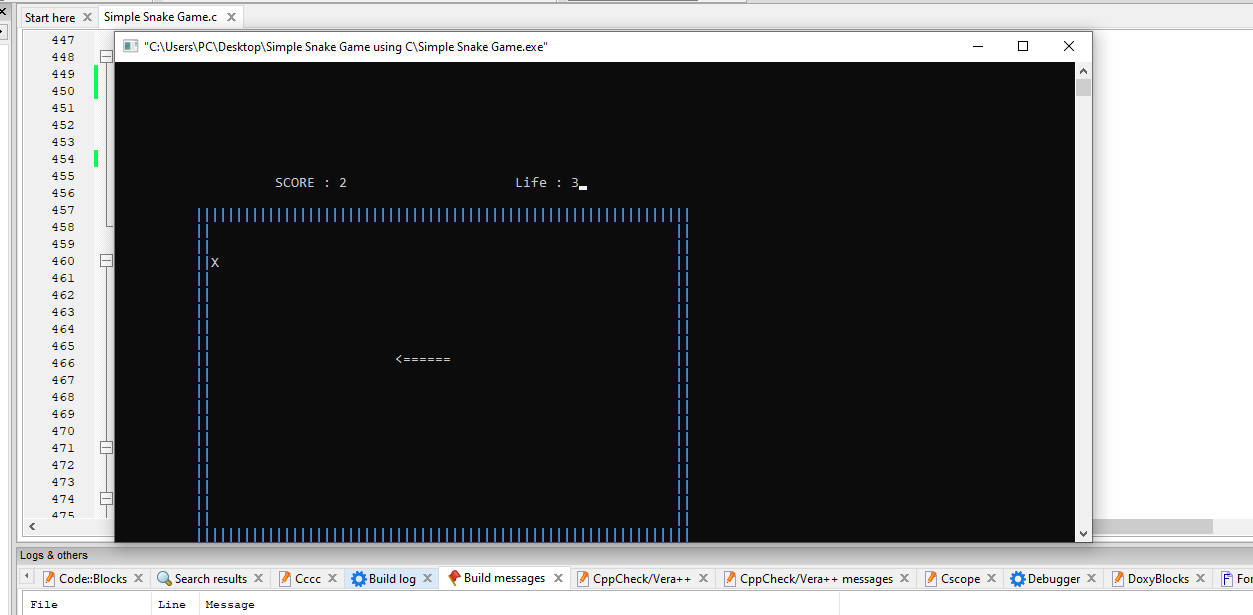Click the Search results magnifier icon
Screen dimensions: 1253x615
tap(166, 578)
